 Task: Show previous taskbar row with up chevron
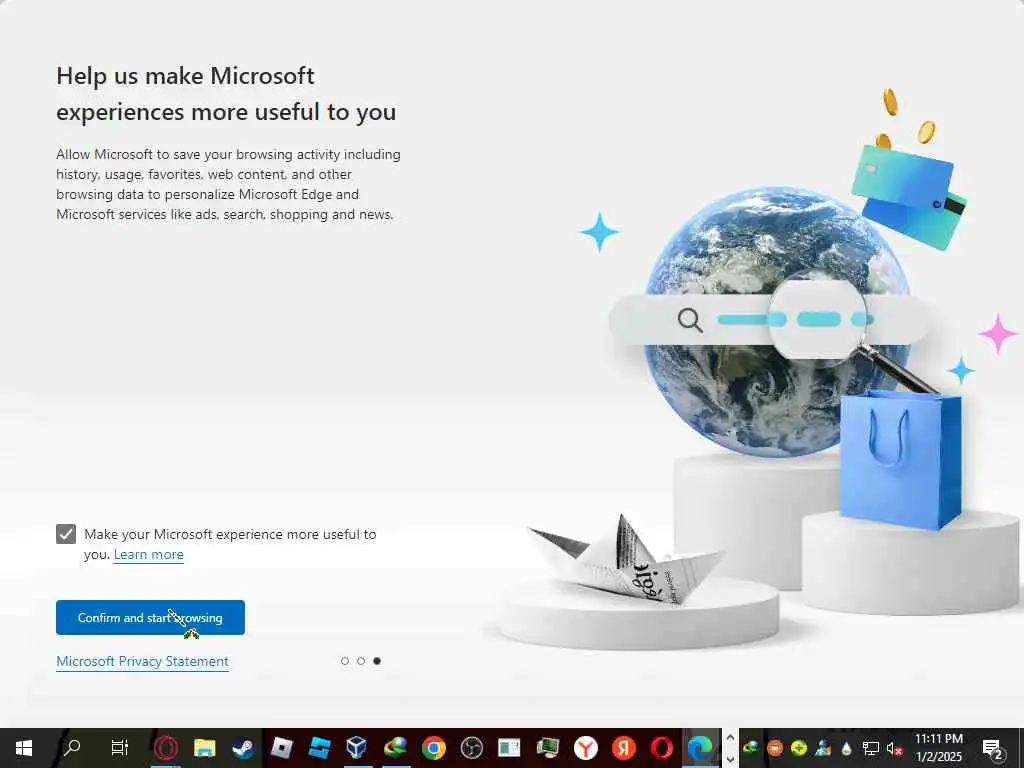click(x=730, y=738)
